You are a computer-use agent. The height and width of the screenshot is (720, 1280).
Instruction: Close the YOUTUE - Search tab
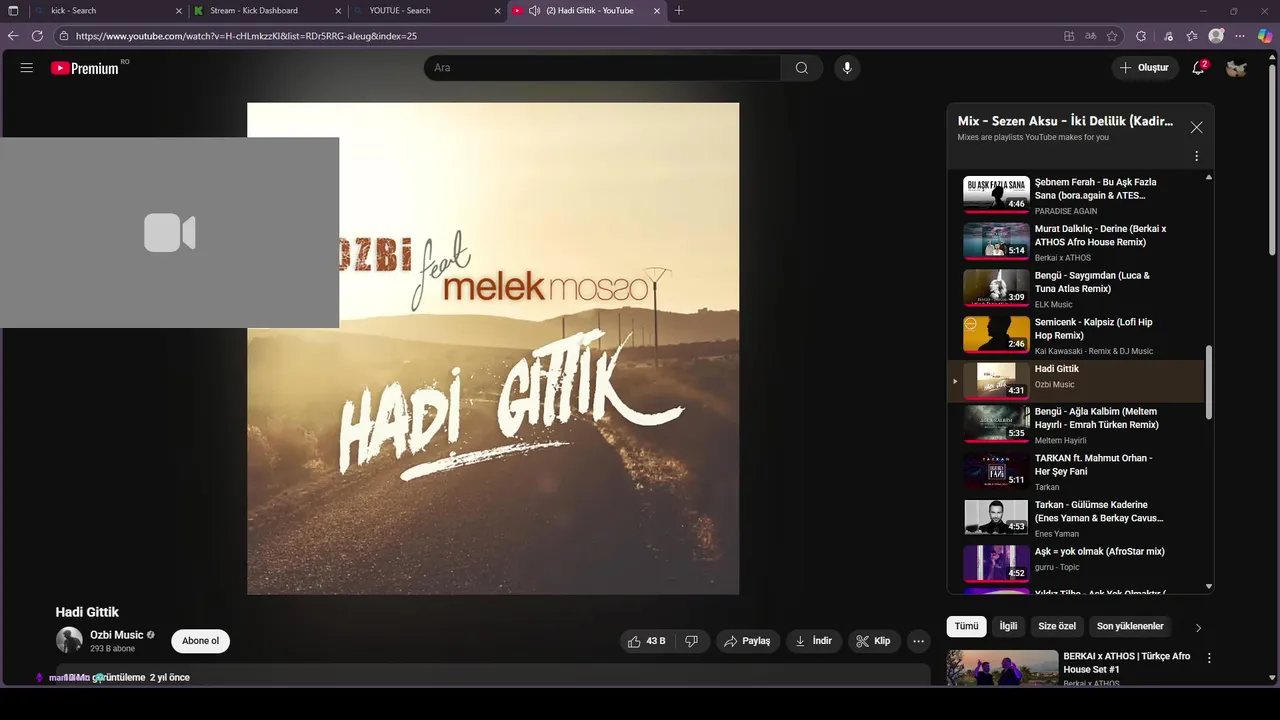pyautogui.click(x=498, y=10)
